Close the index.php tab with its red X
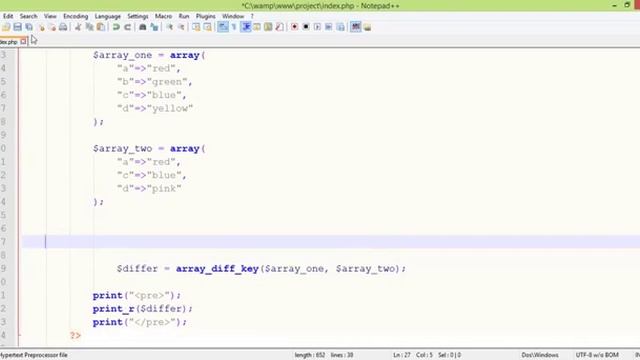 (x=23, y=42)
